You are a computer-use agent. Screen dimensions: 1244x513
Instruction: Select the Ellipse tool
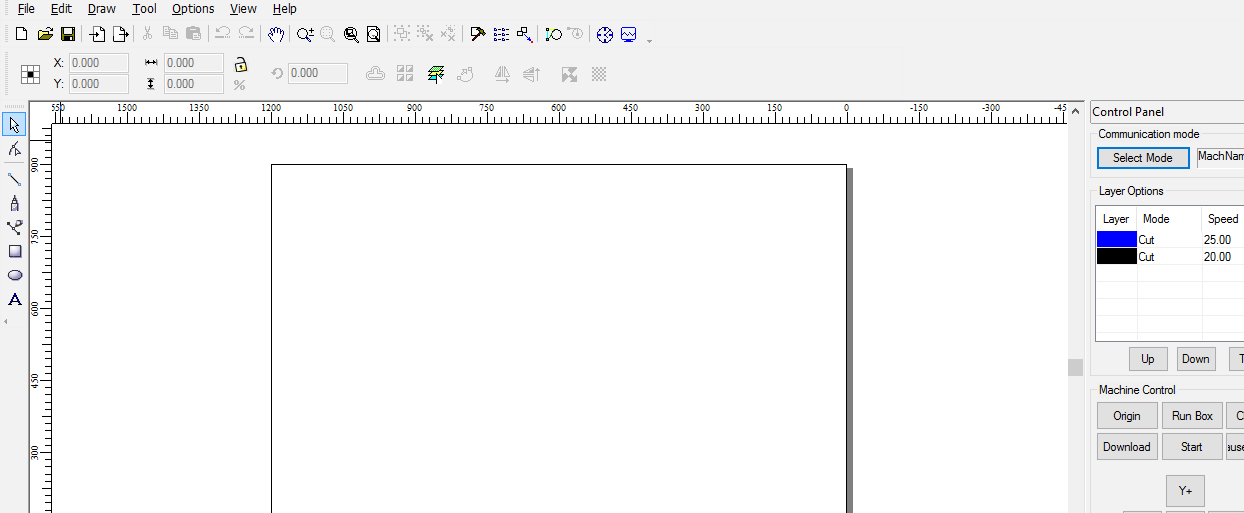(x=14, y=275)
